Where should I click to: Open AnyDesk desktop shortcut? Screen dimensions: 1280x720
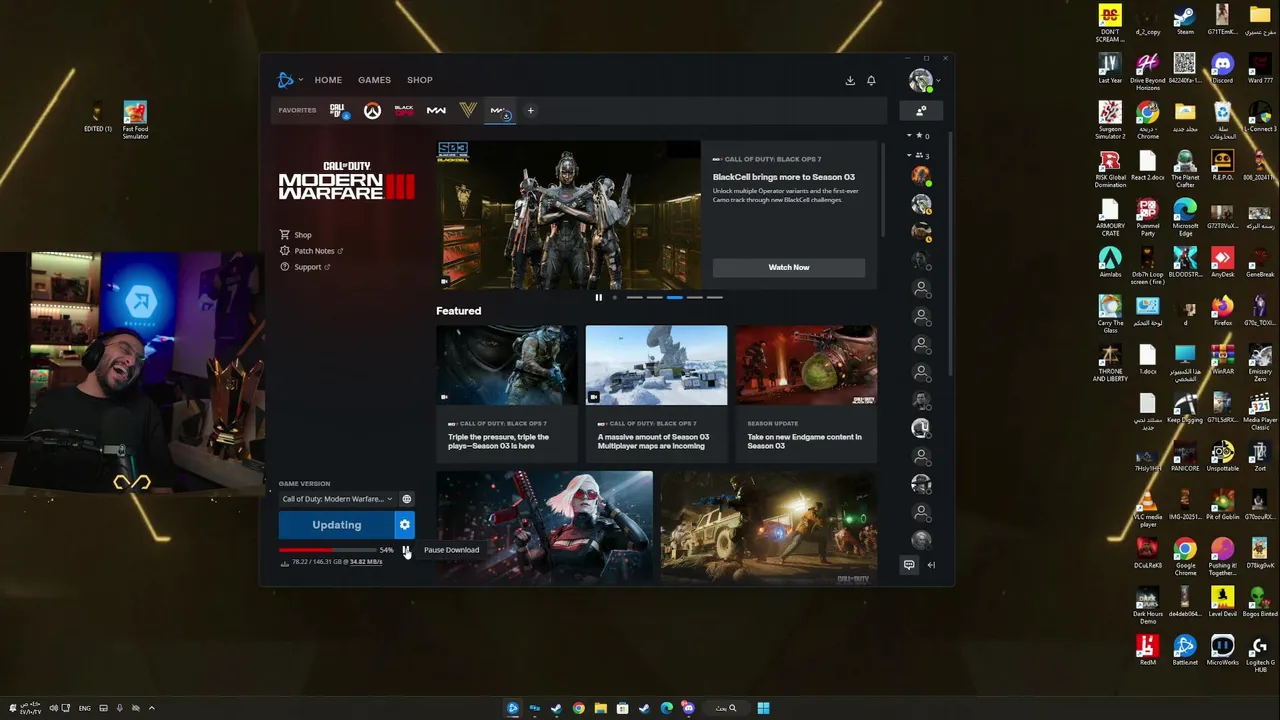(x=1222, y=264)
